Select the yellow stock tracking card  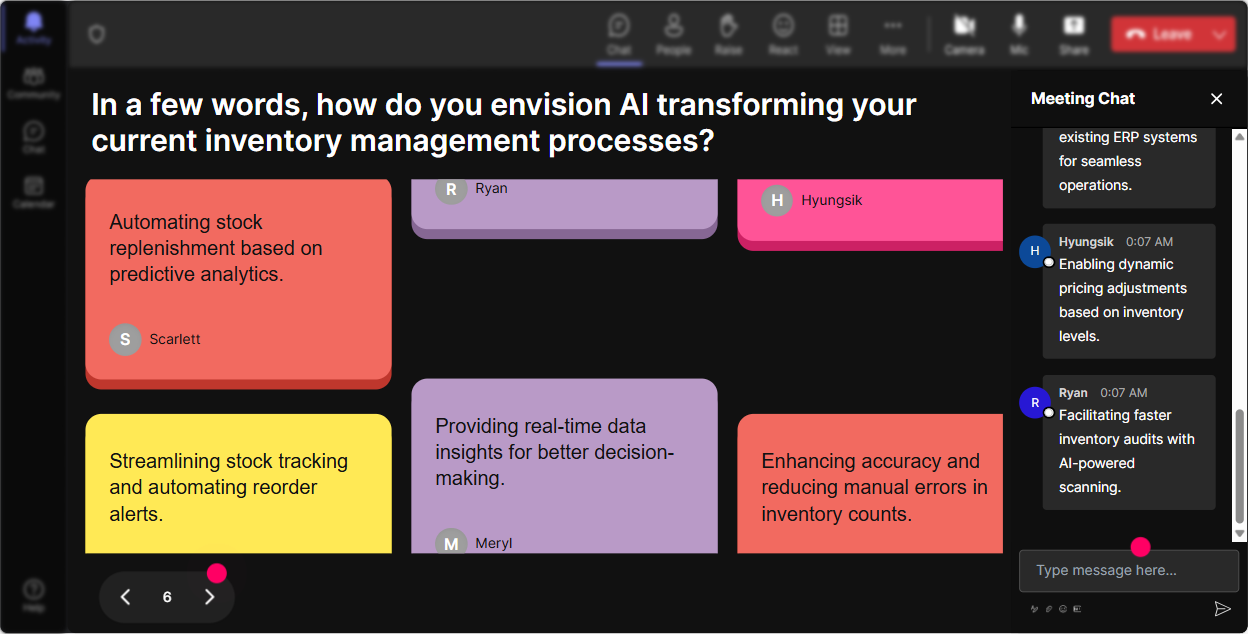238,484
